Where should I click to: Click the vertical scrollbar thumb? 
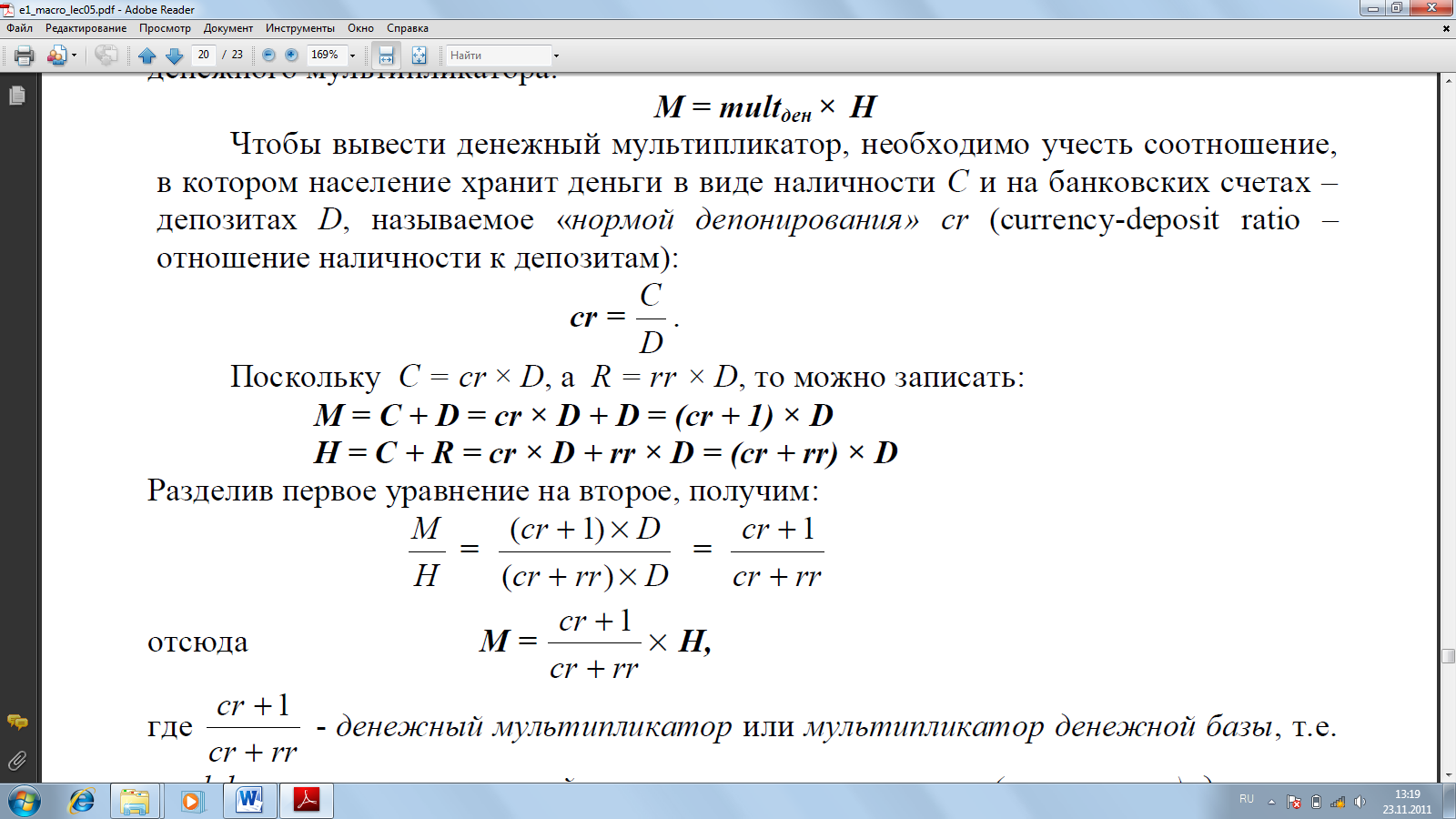click(x=1448, y=656)
